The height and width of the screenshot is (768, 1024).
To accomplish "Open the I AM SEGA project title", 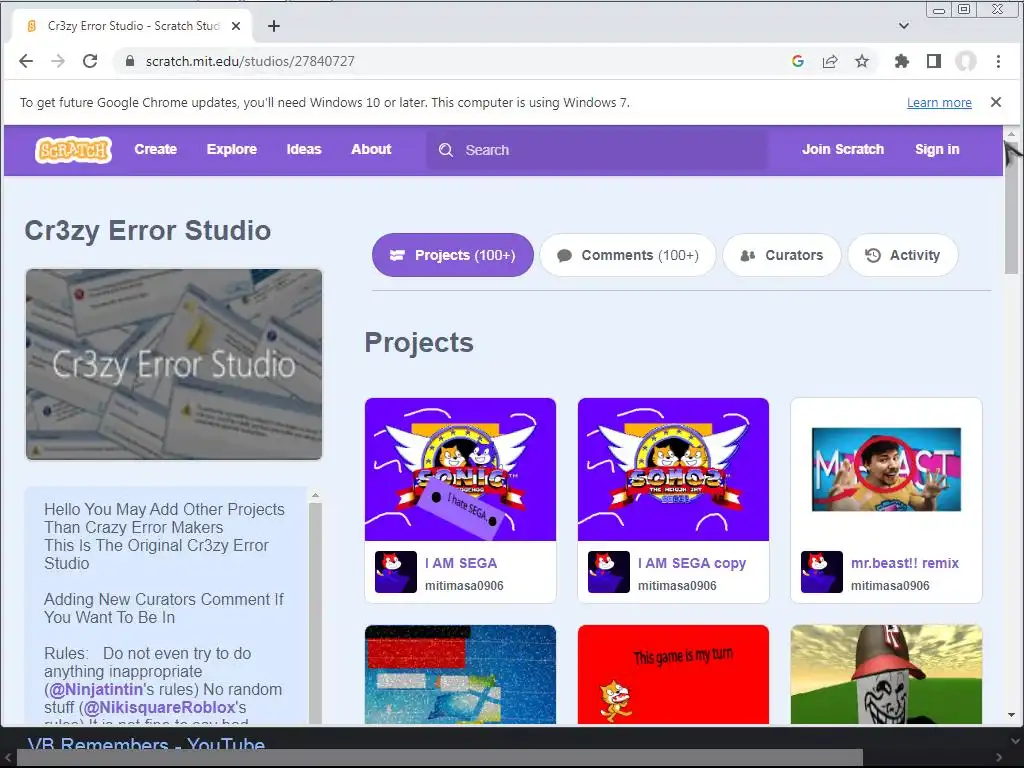I will 461,563.
